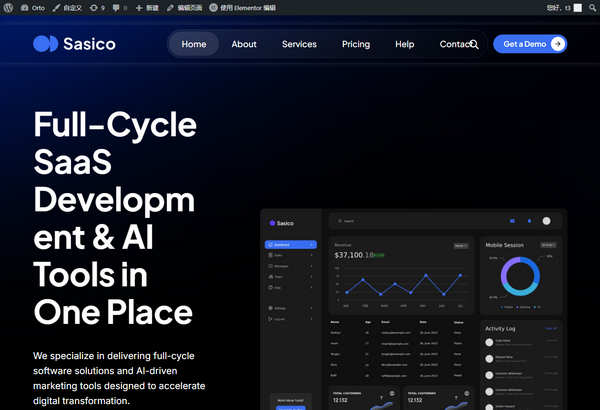Open the Help nav item
Image resolution: width=600 pixels, height=410 pixels.
pyautogui.click(x=404, y=44)
